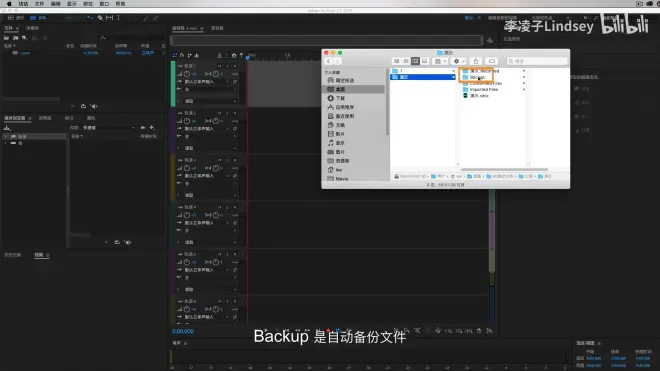Select the Time Selection tool
This screenshot has width=660, height=371.
118,18
